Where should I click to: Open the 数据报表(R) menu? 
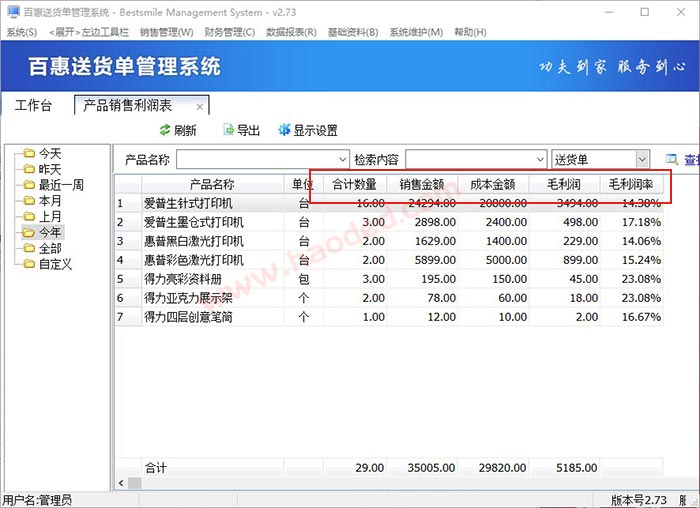[x=291, y=32]
